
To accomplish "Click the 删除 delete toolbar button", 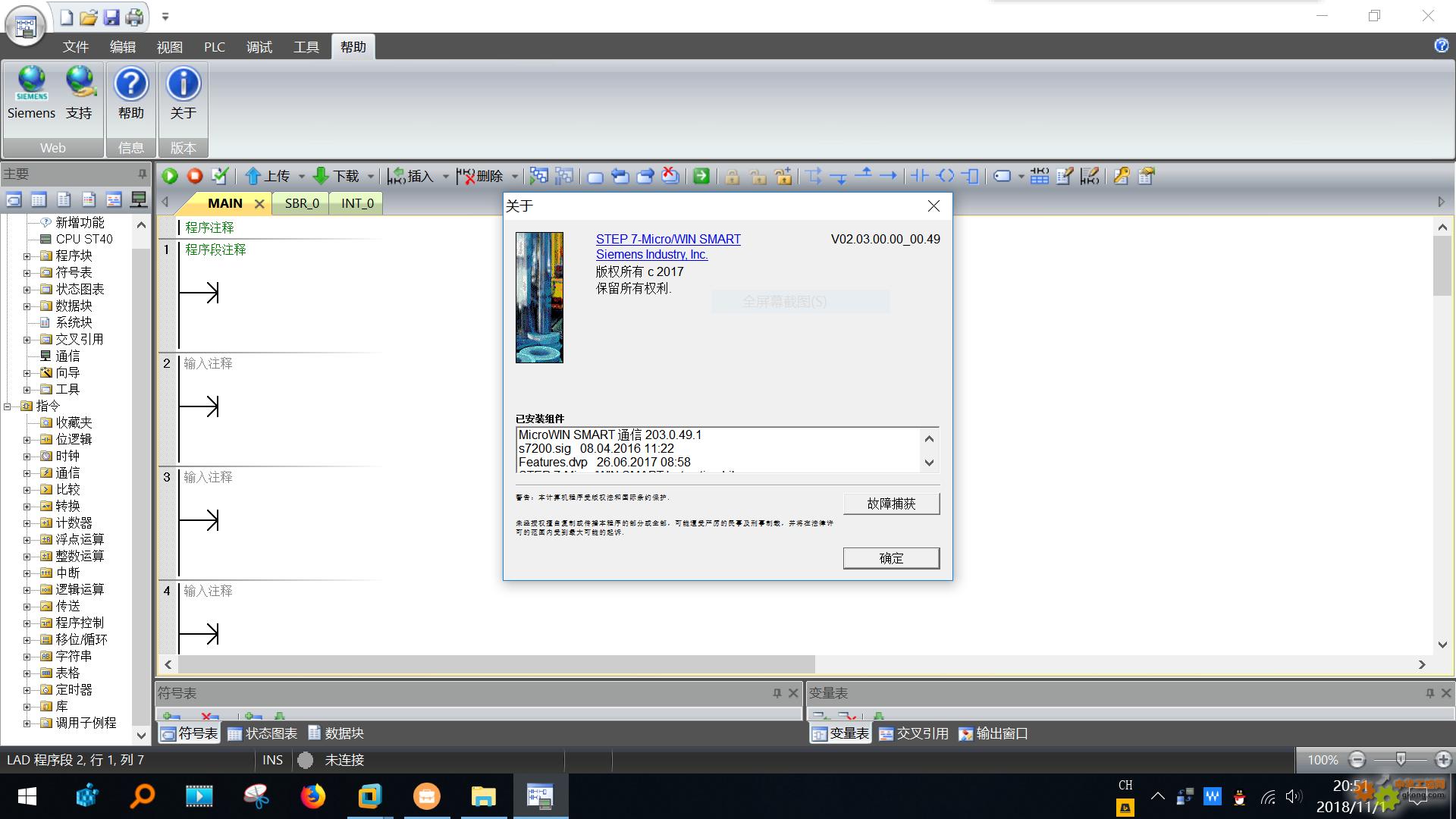I will point(480,176).
